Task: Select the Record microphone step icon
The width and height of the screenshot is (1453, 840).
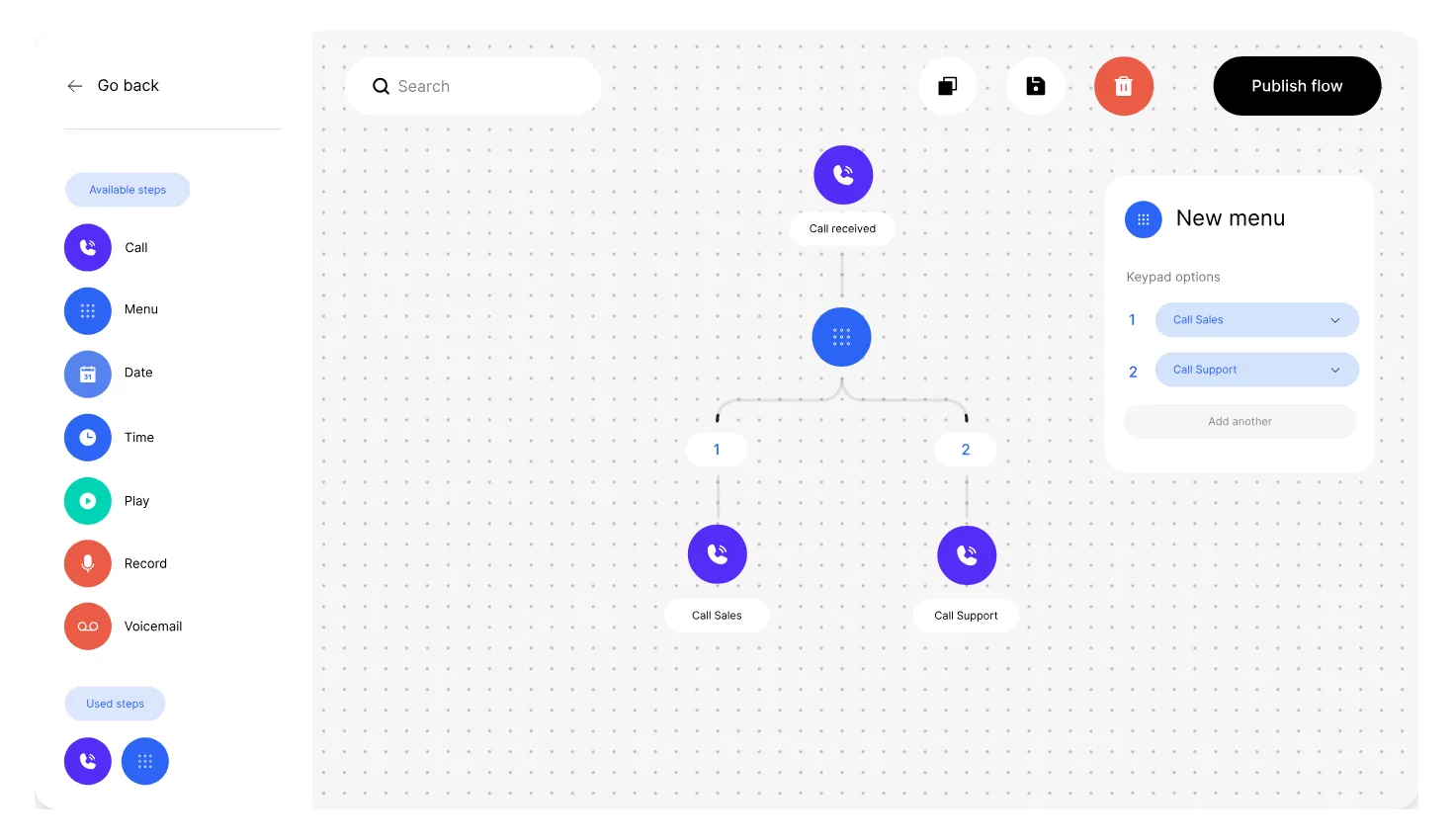Action: 88,563
